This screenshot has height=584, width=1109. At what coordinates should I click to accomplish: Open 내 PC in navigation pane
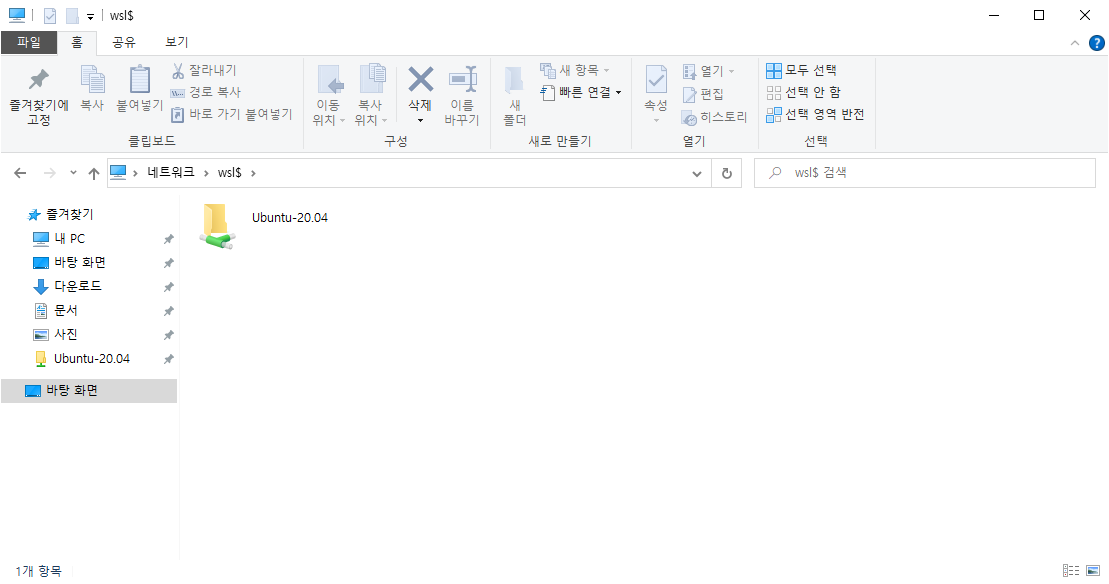tap(69, 238)
